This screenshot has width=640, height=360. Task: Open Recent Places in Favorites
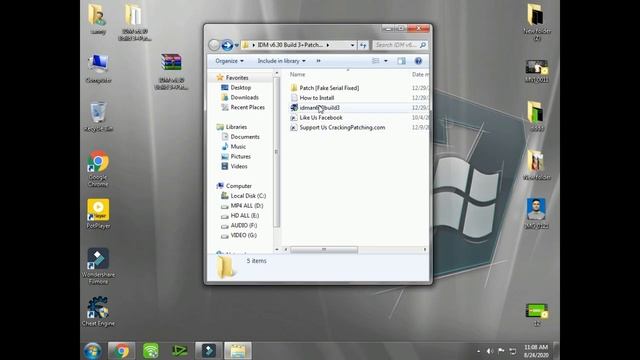pyautogui.click(x=247, y=107)
